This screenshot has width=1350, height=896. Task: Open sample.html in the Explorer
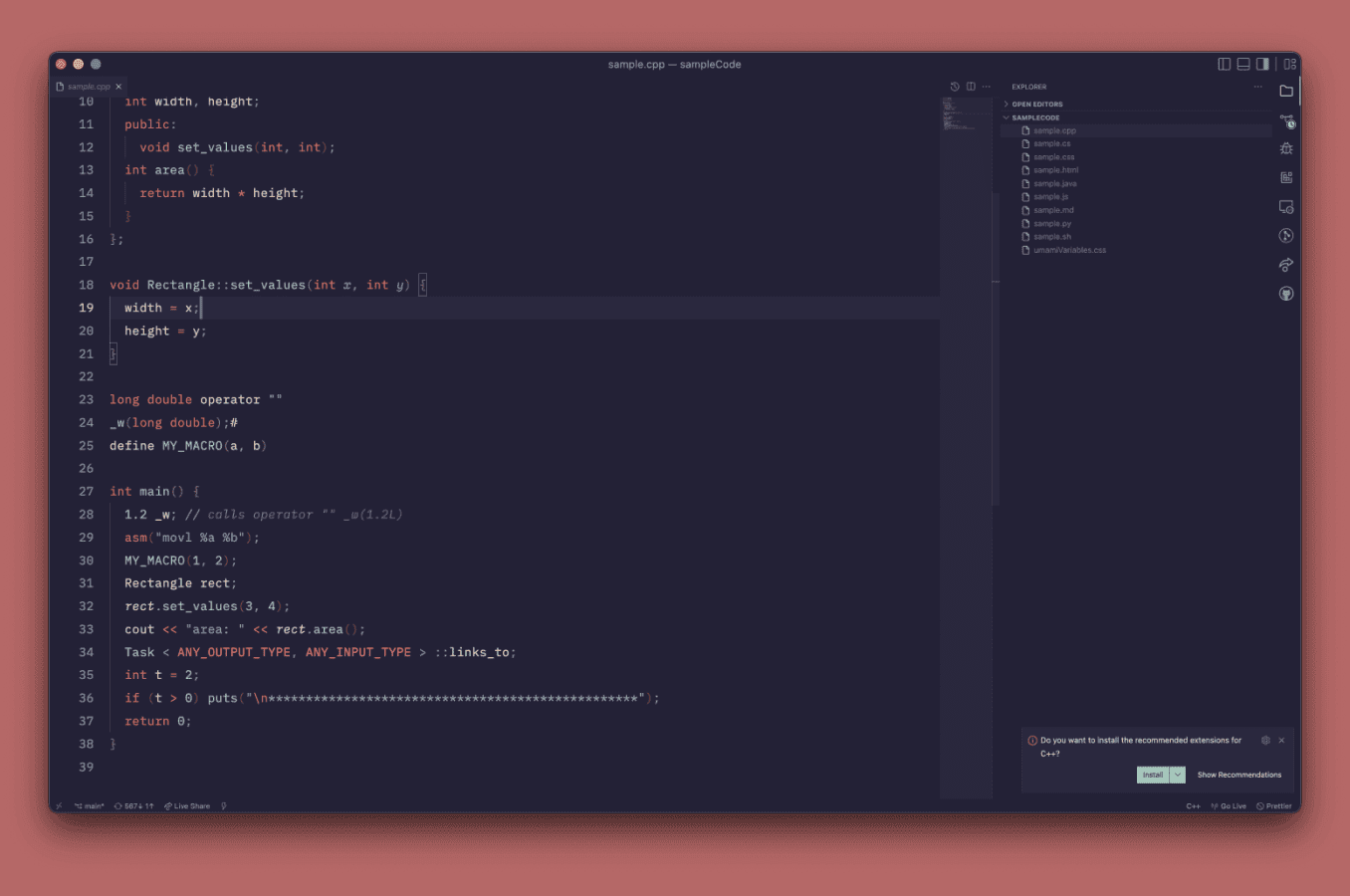(x=1055, y=170)
